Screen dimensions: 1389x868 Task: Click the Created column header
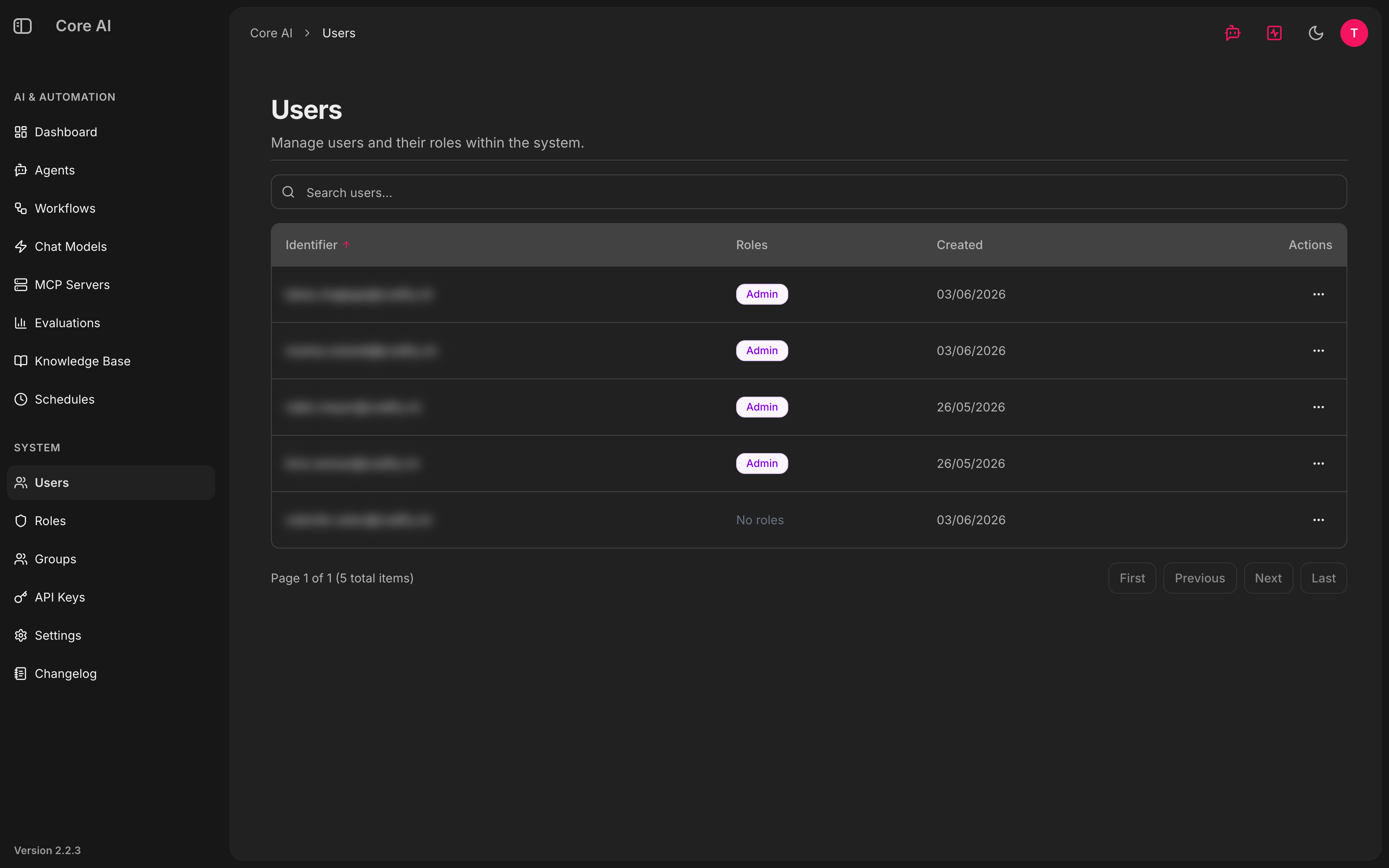pyautogui.click(x=959, y=245)
